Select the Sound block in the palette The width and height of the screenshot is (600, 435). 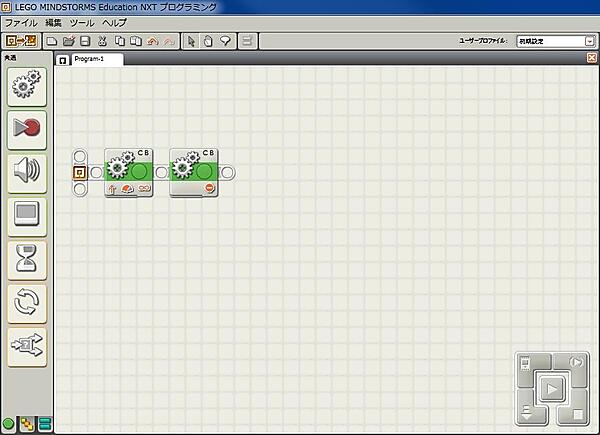(26, 172)
